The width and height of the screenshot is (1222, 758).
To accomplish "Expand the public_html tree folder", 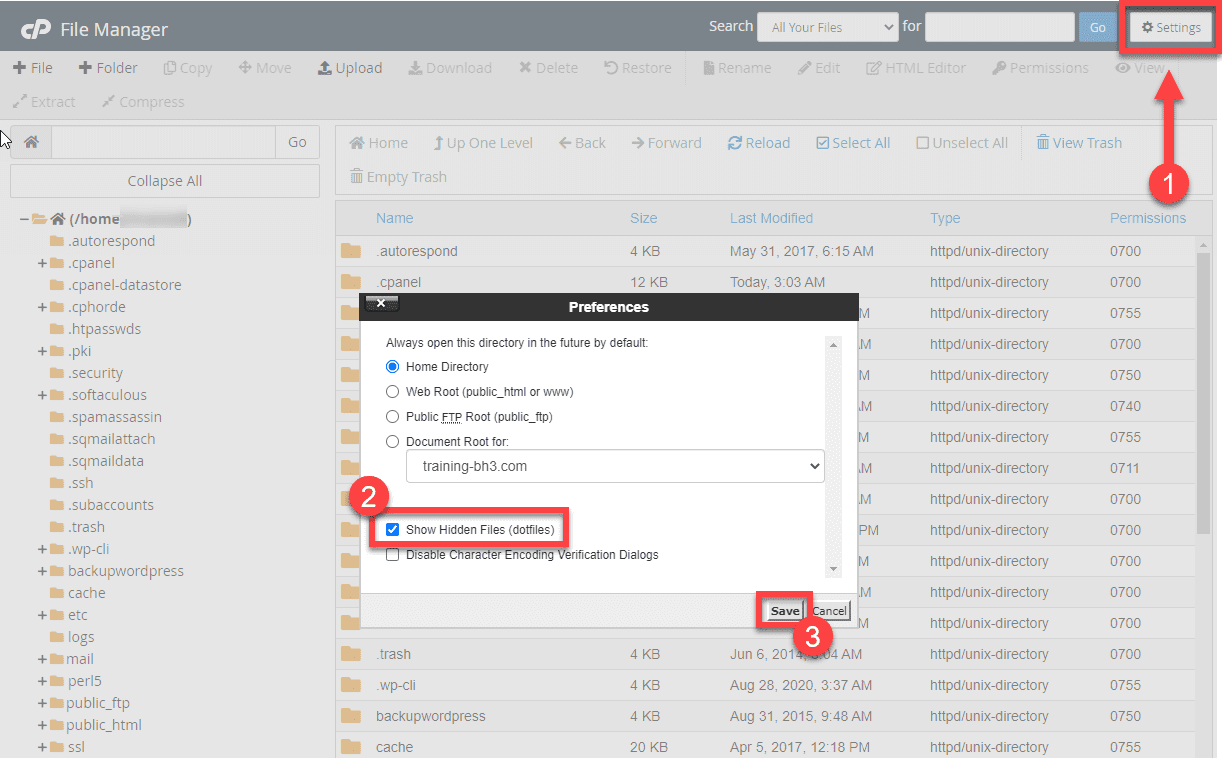I will coord(43,725).
